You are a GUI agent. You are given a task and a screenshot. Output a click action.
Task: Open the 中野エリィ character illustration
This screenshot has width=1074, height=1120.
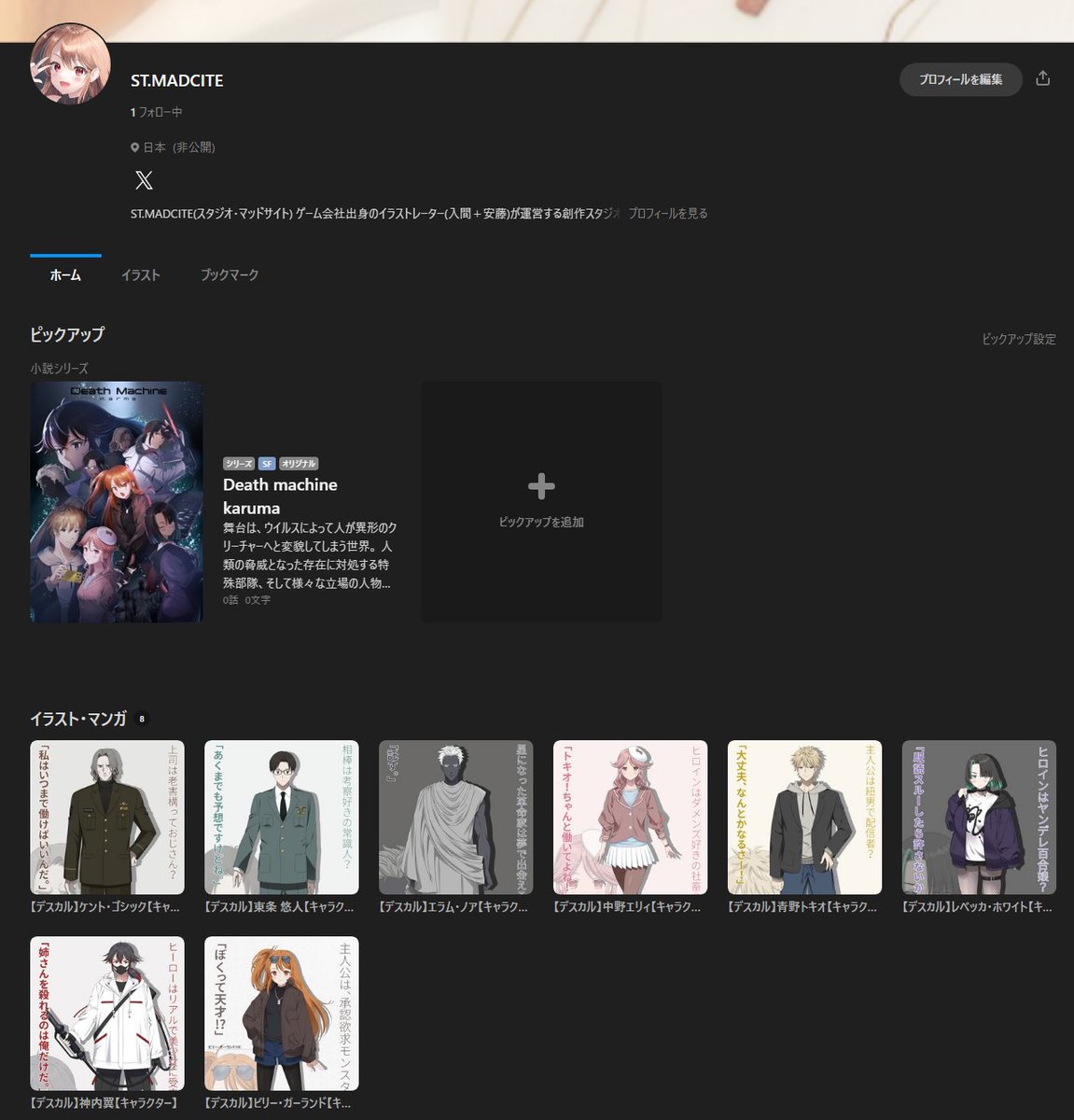click(x=630, y=817)
